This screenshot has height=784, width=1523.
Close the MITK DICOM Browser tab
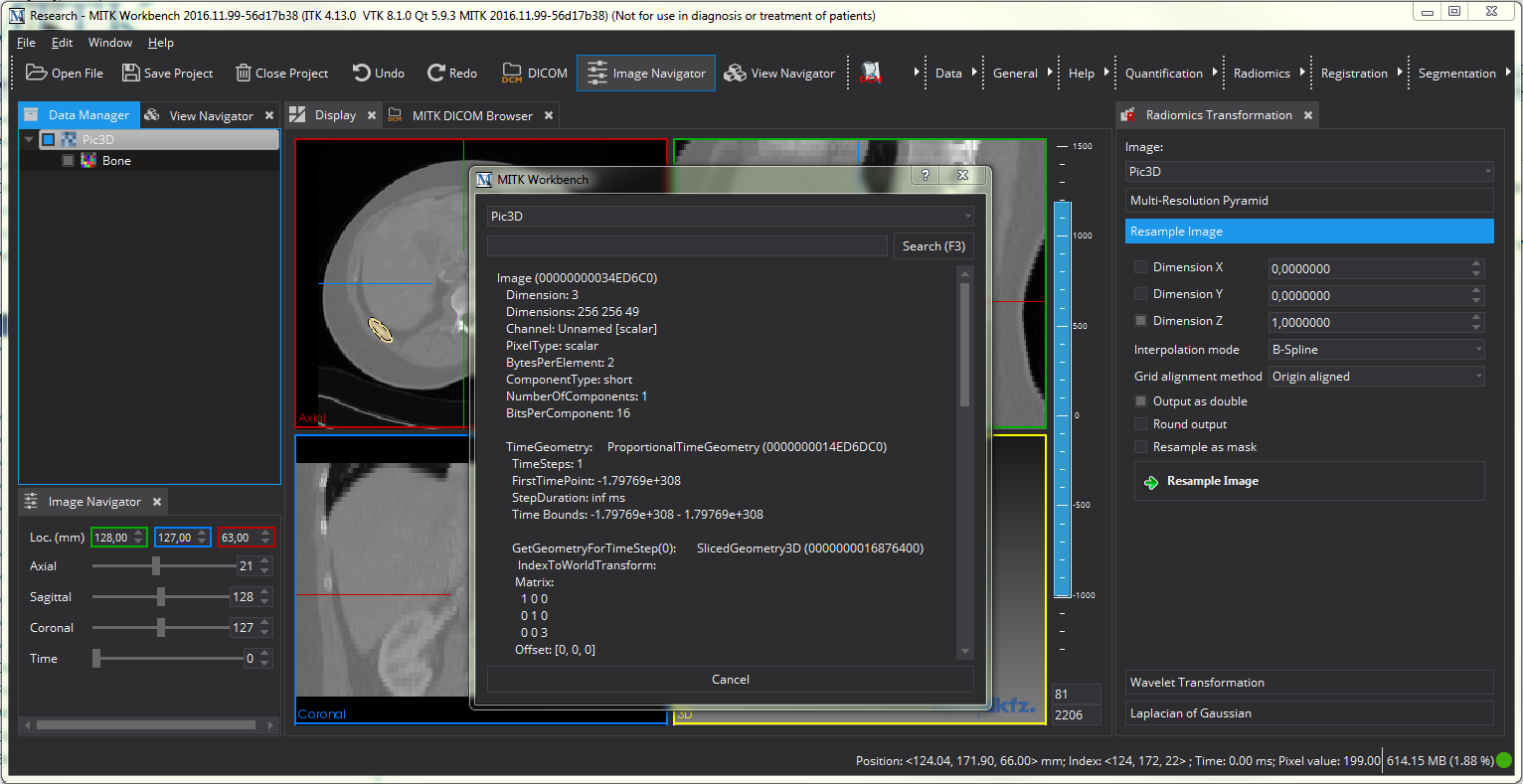549,115
